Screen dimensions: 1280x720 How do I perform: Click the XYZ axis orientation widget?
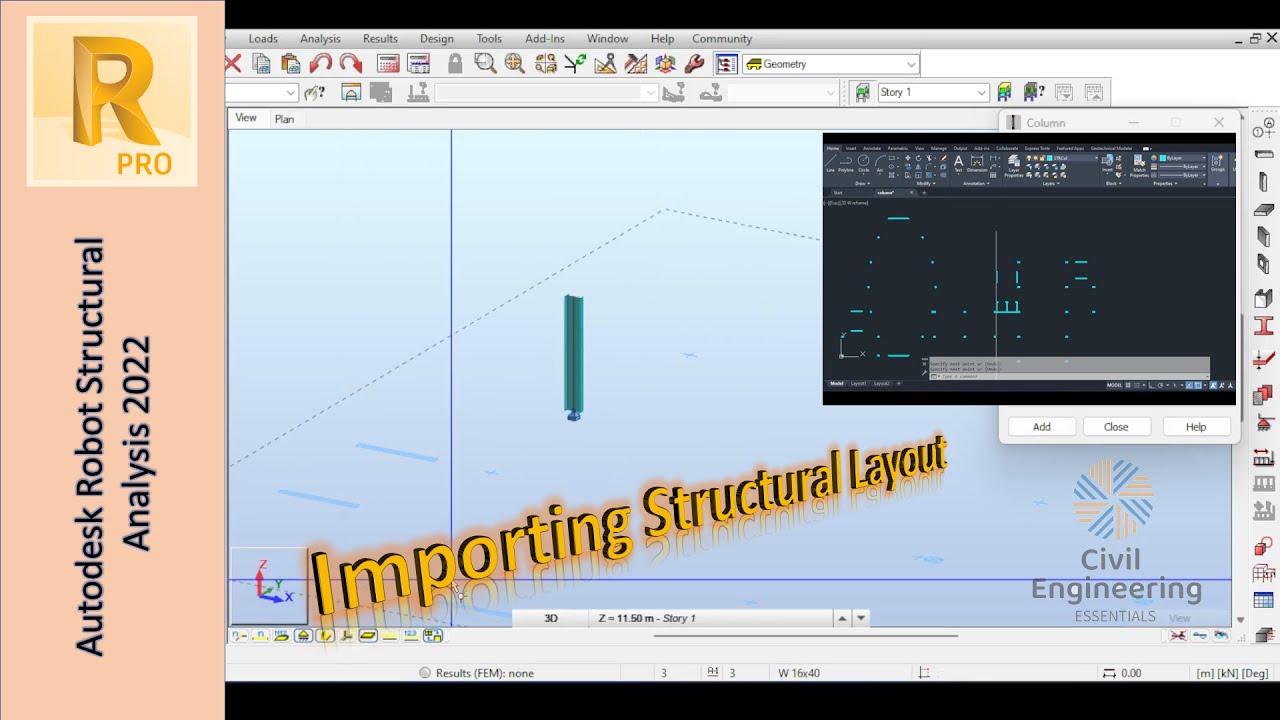(269, 585)
